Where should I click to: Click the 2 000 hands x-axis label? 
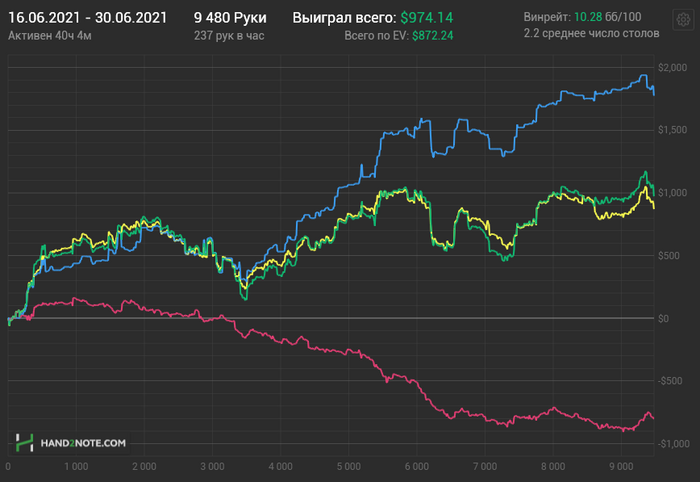coord(144,467)
